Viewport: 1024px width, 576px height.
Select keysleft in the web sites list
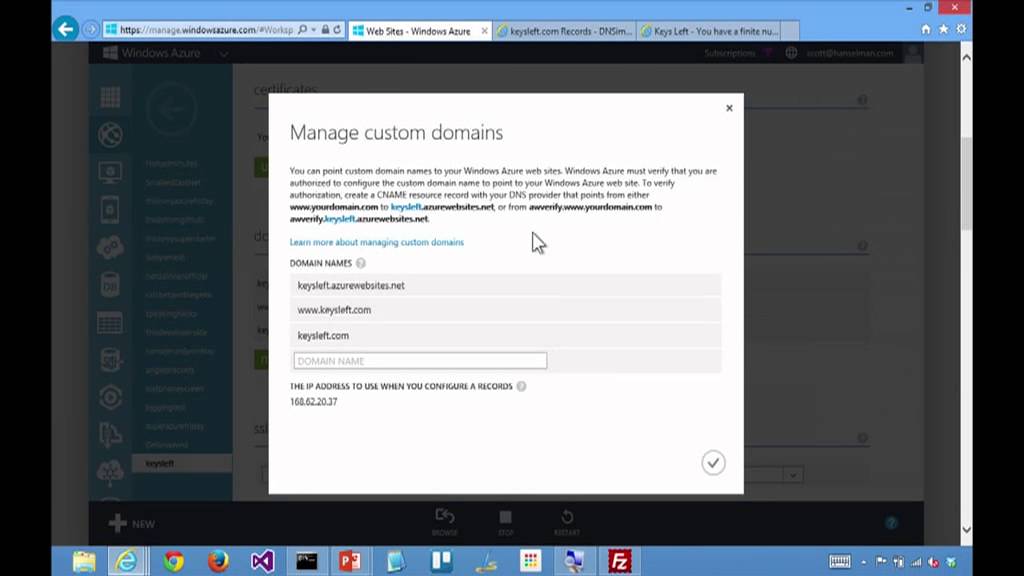(182, 464)
